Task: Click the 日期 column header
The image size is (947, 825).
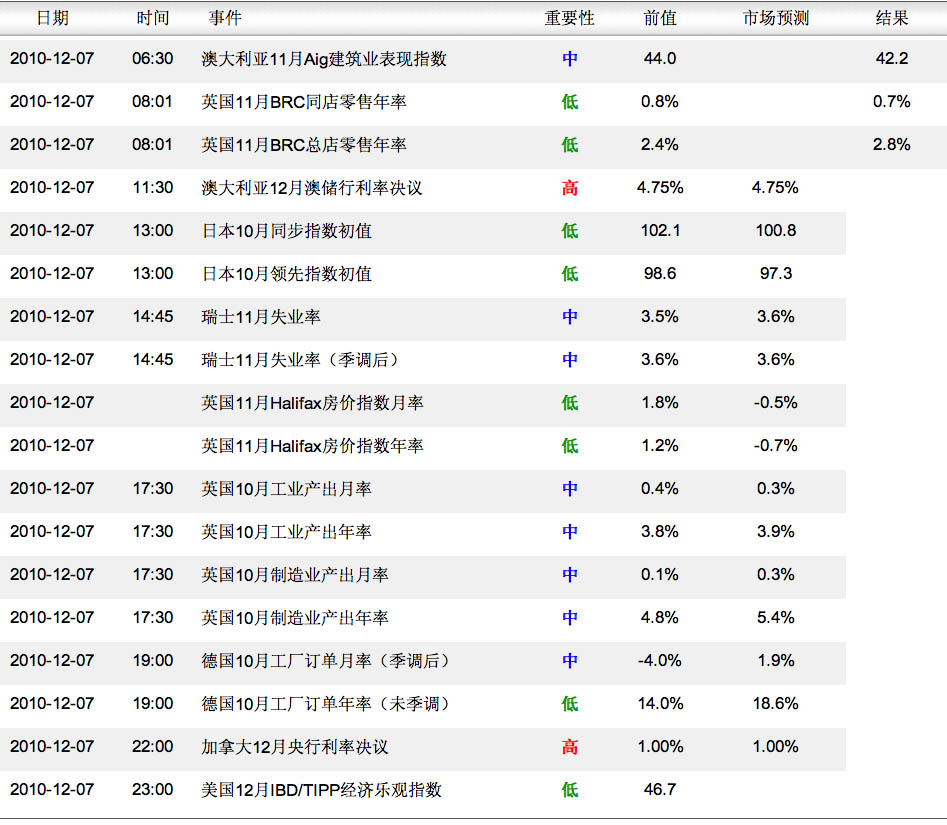Action: coord(53,18)
